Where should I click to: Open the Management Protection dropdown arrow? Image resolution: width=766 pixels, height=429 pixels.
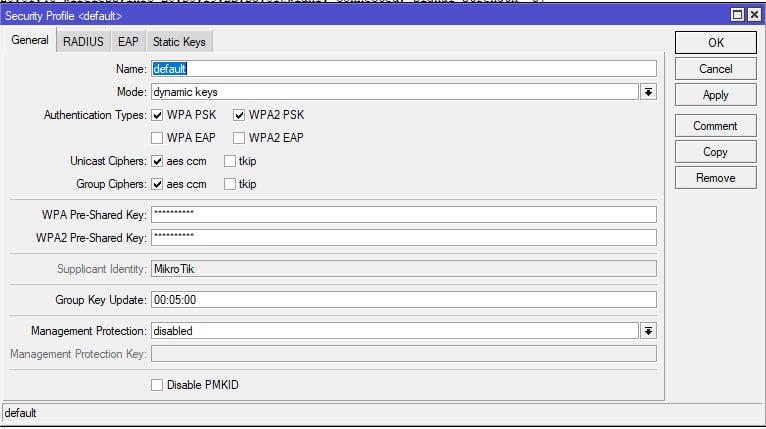(648, 331)
